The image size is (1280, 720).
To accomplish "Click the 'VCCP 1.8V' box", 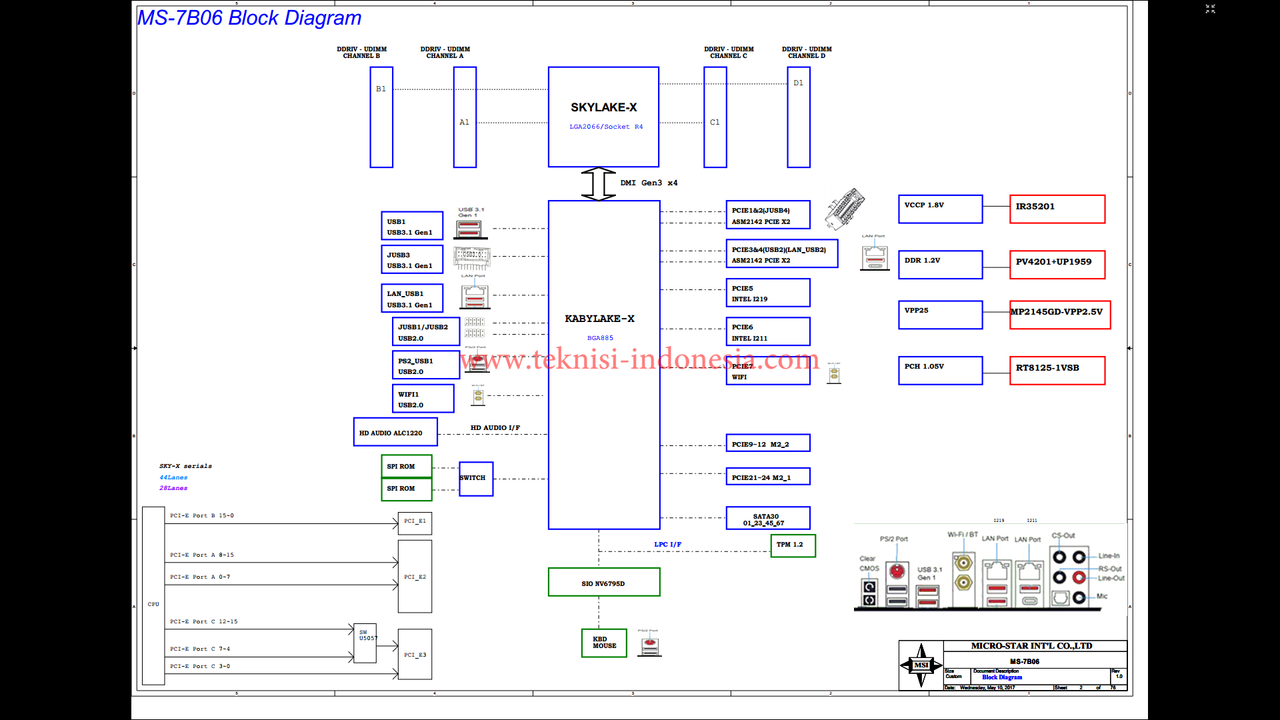I will 940,209.
